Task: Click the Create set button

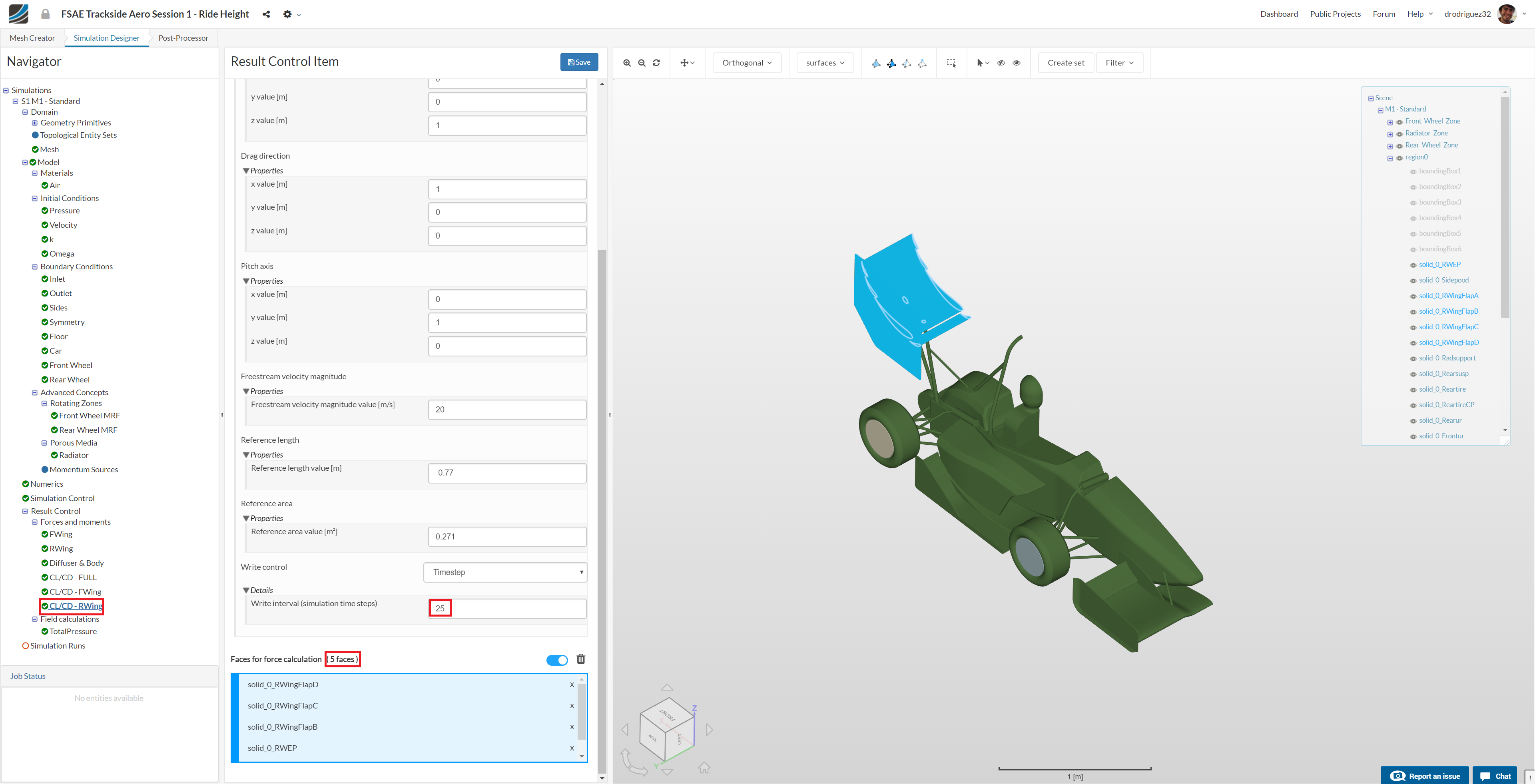Action: coord(1065,63)
